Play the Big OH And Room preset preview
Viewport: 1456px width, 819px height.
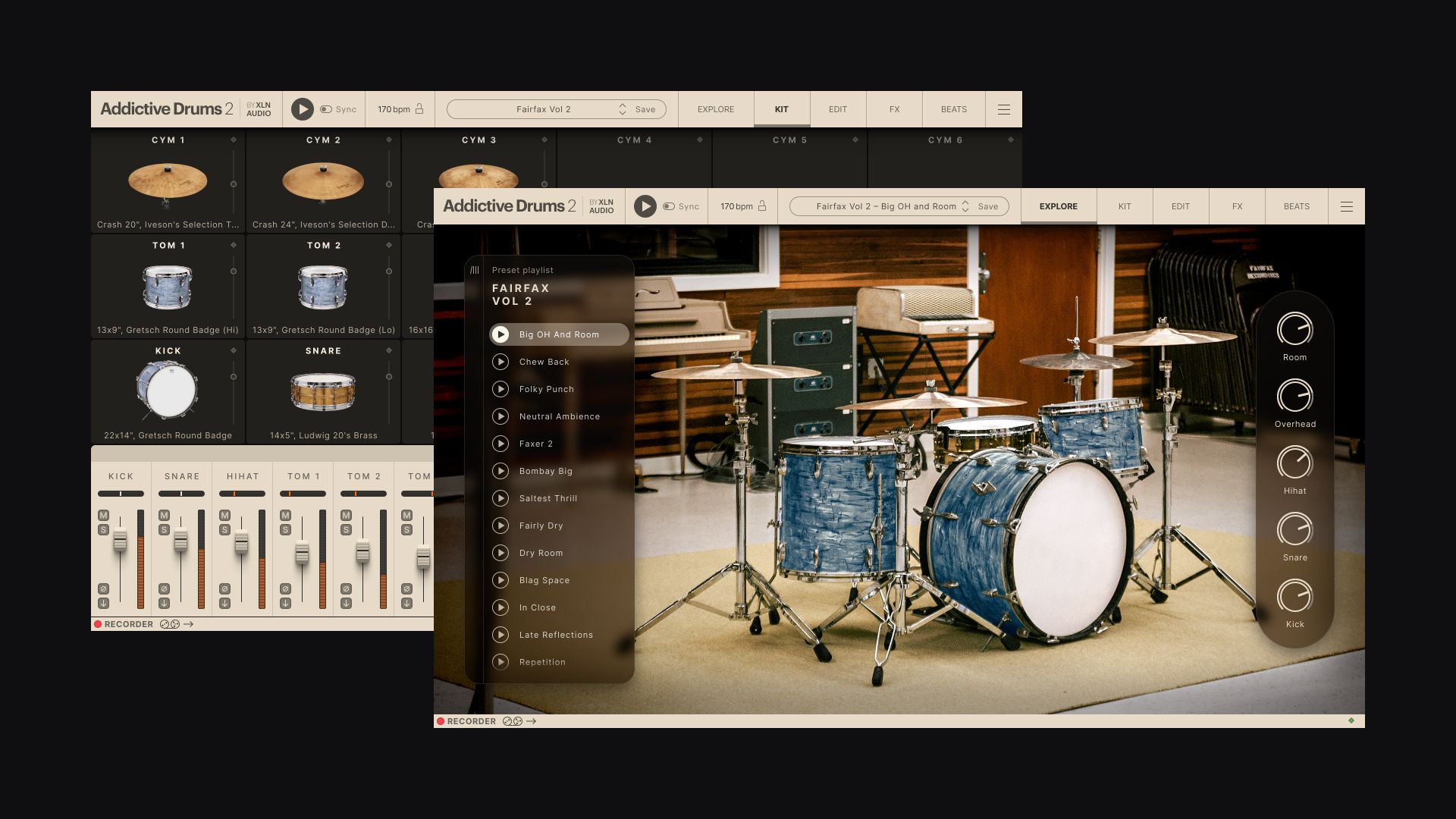500,334
